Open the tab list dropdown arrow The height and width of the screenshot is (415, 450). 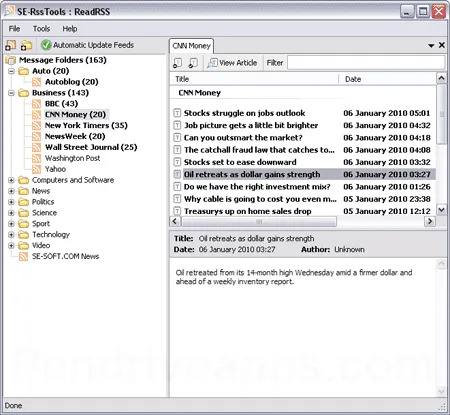tap(431, 45)
